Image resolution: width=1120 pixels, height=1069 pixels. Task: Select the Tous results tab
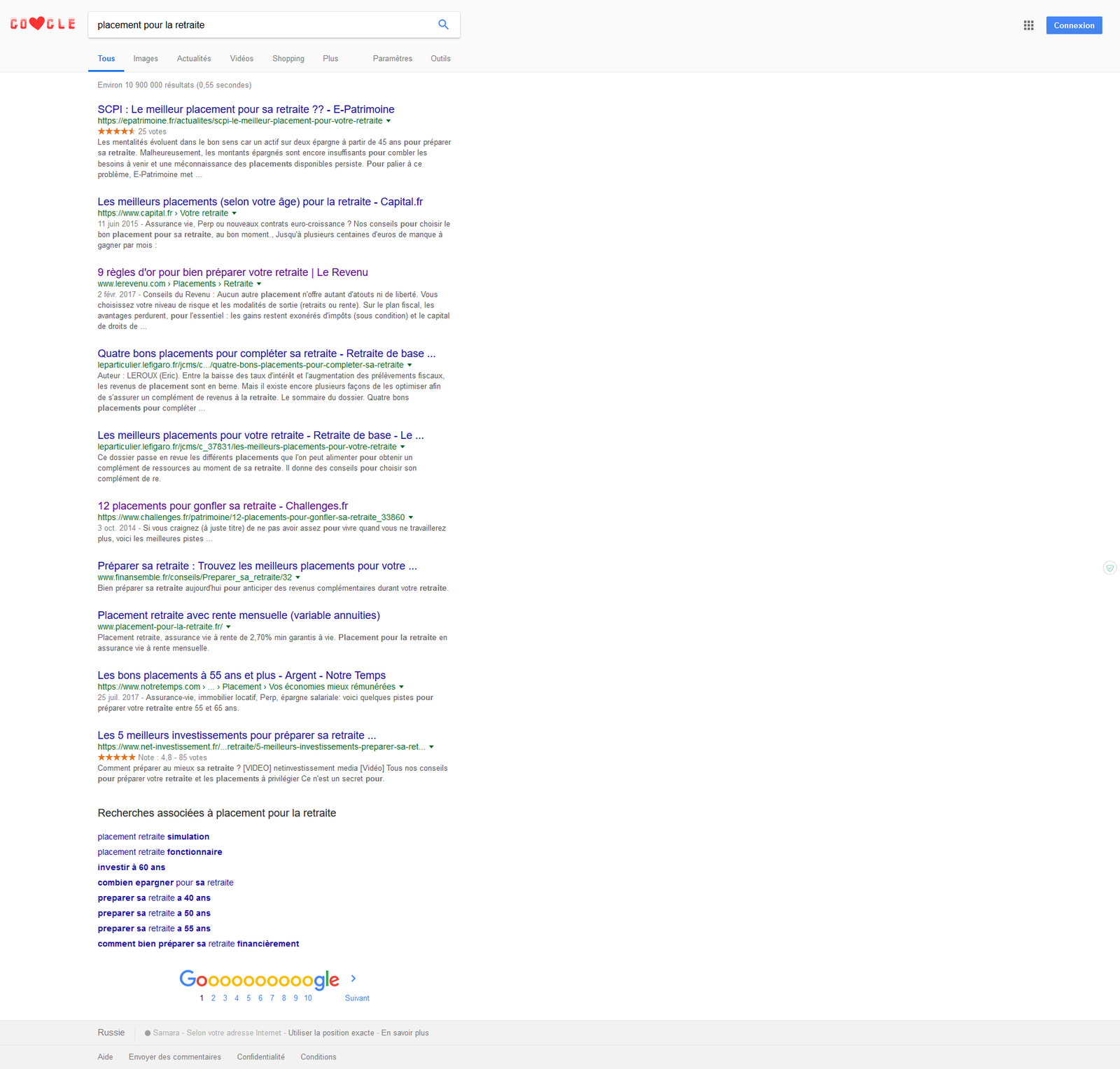(106, 59)
